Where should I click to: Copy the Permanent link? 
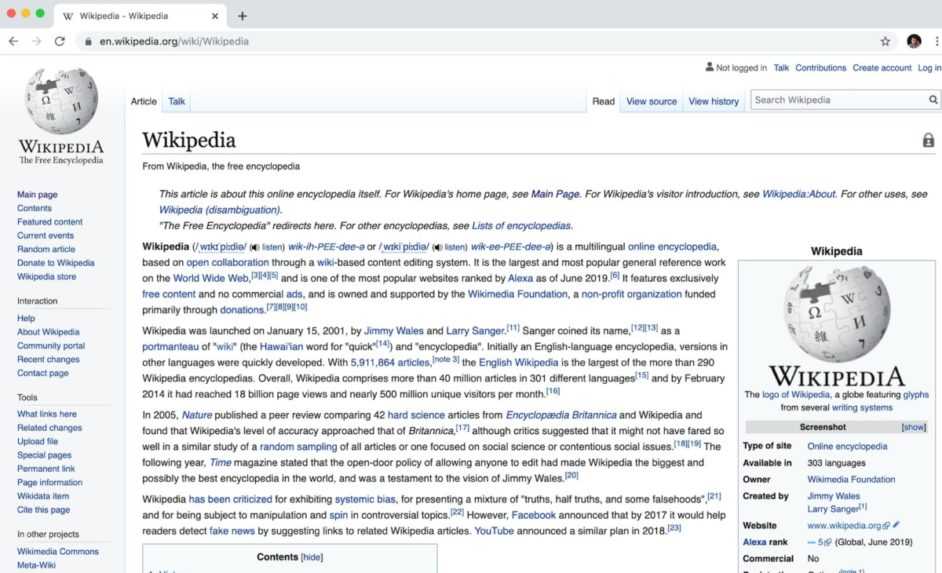click(x=46, y=468)
